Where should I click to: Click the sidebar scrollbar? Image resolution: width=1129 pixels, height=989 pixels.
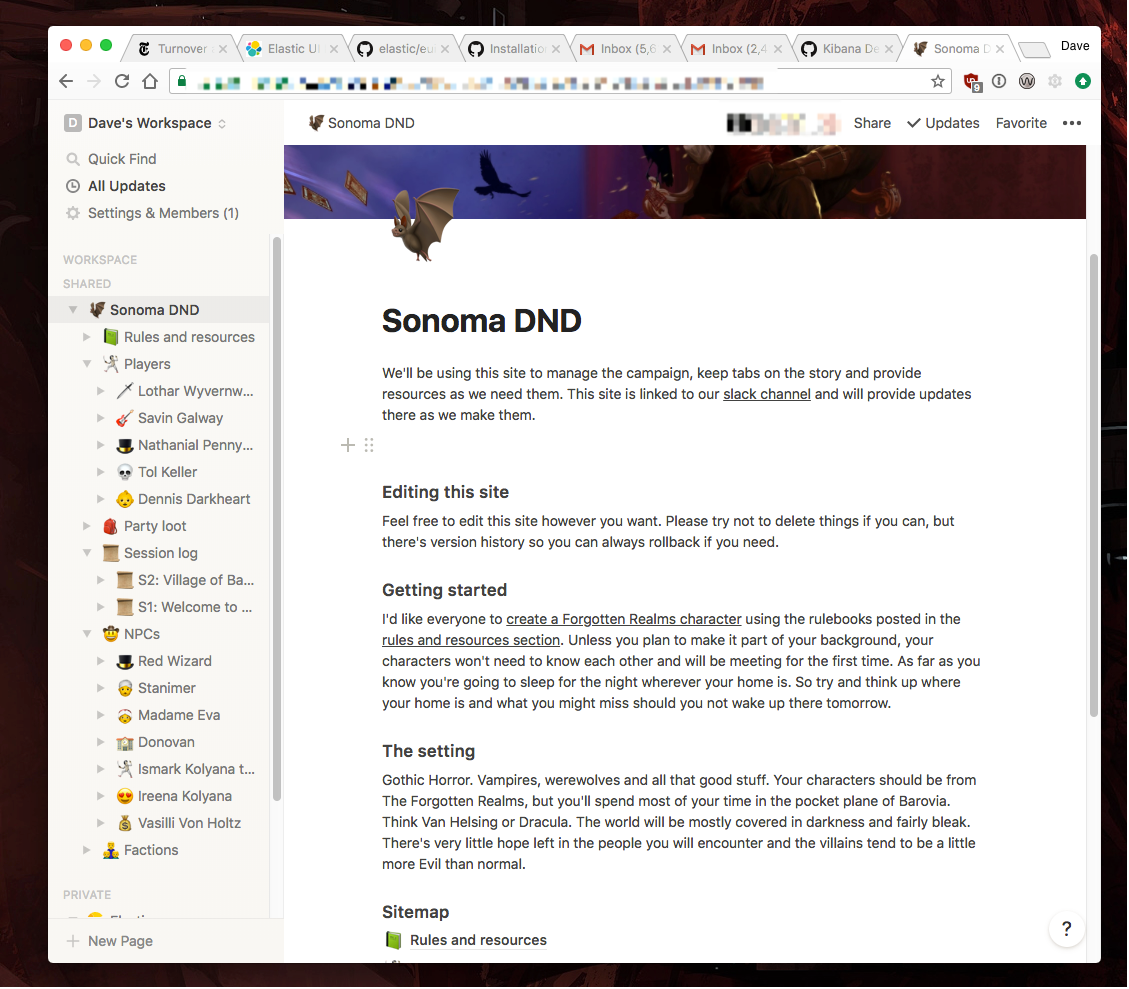[x=276, y=518]
